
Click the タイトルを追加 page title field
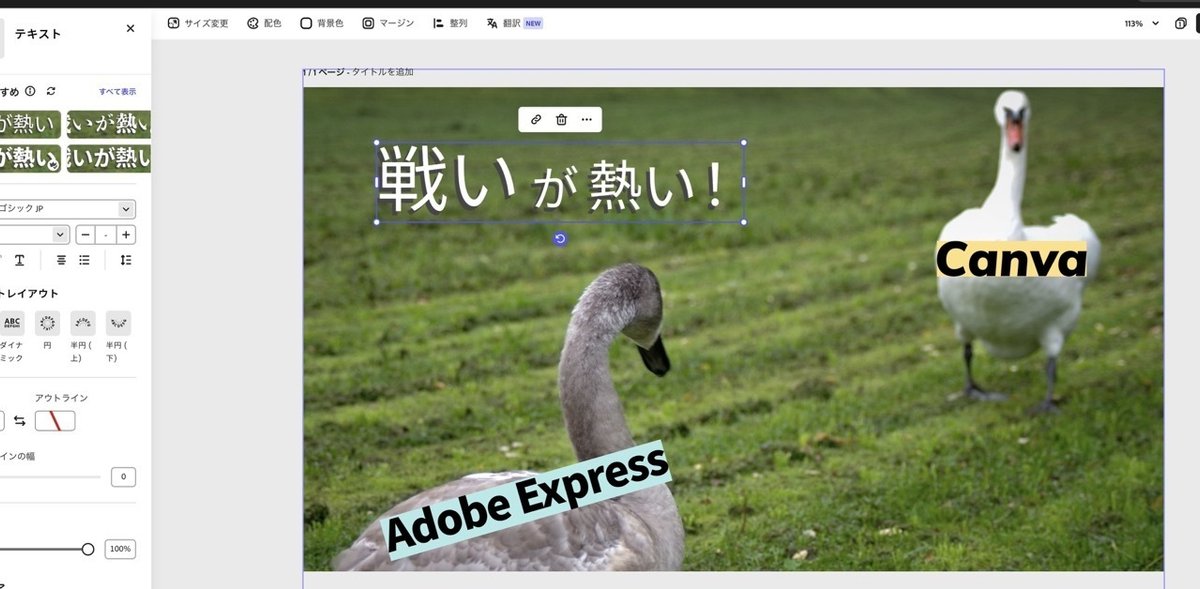click(x=382, y=72)
